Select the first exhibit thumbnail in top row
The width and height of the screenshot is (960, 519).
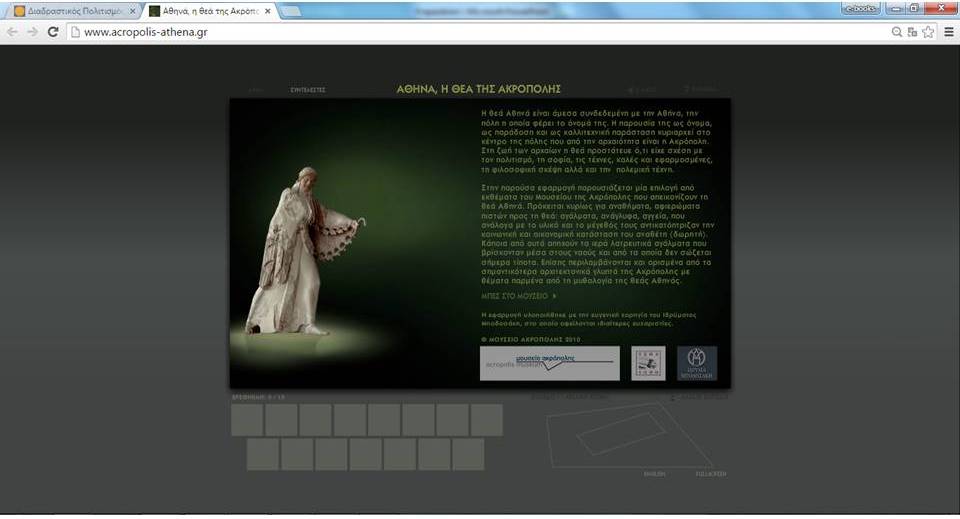pos(247,420)
